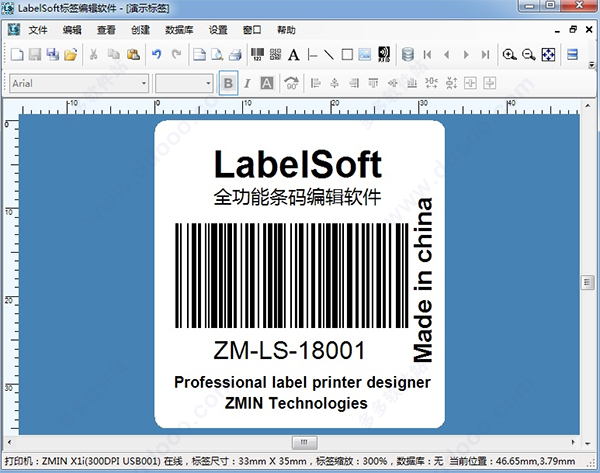Viewport: 600px width, 473px height.
Task: Open the 帮助 (Help) menu
Action: click(x=286, y=30)
